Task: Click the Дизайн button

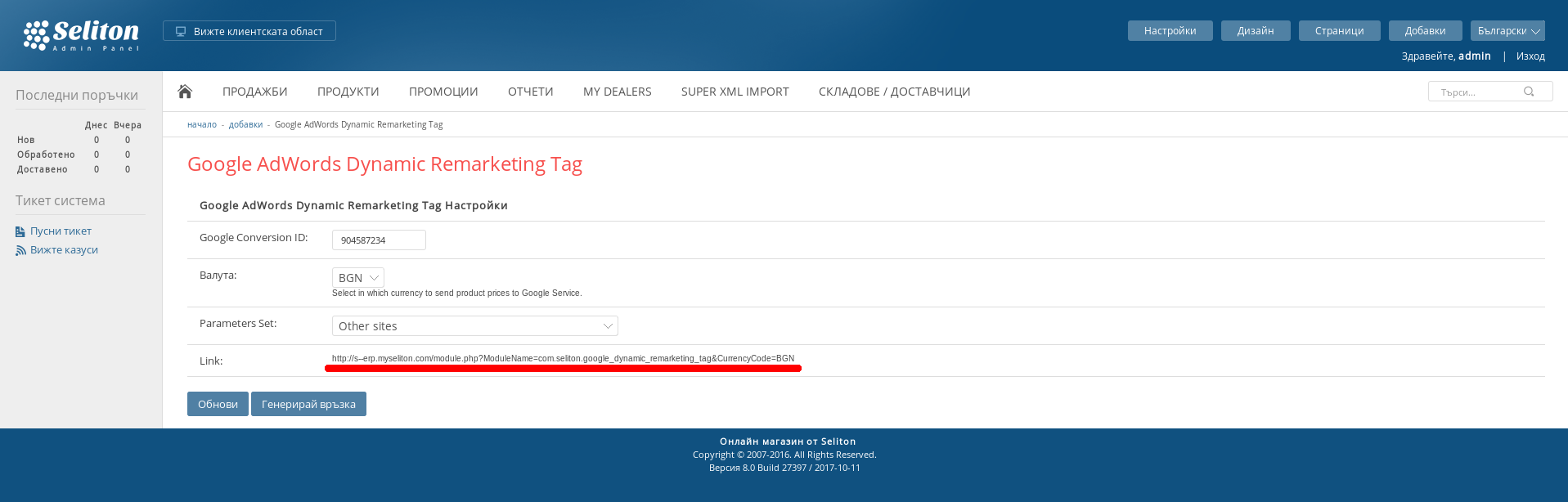Action: [x=1256, y=31]
